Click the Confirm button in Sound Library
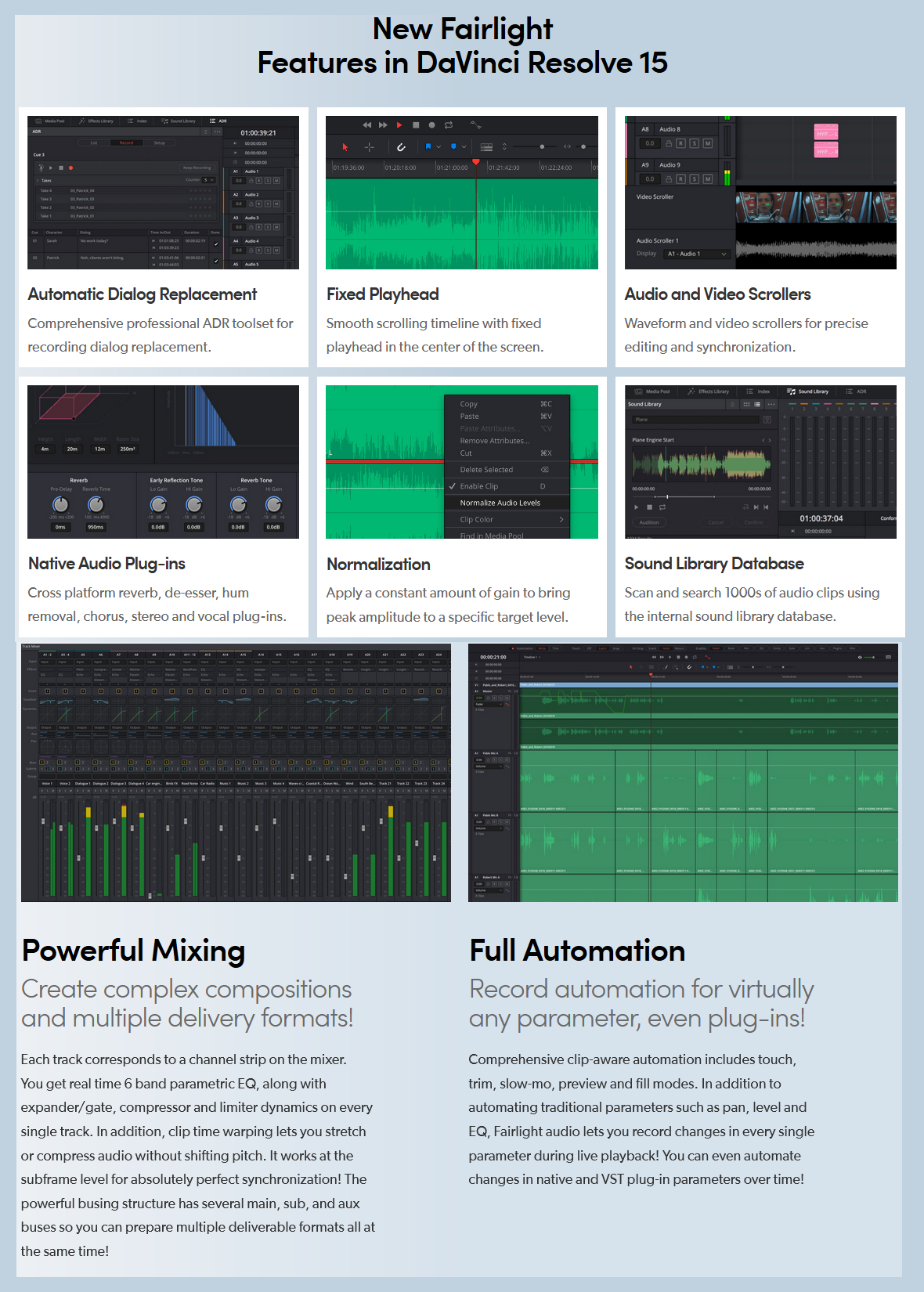924x1292 pixels. tap(753, 522)
